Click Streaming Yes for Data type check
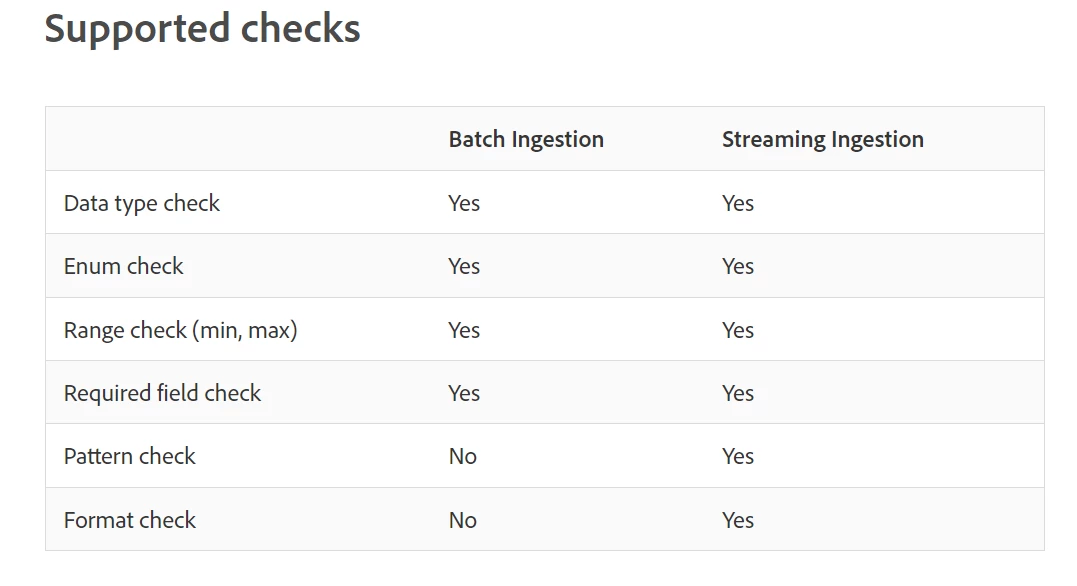The width and height of the screenshot is (1077, 586). click(738, 203)
